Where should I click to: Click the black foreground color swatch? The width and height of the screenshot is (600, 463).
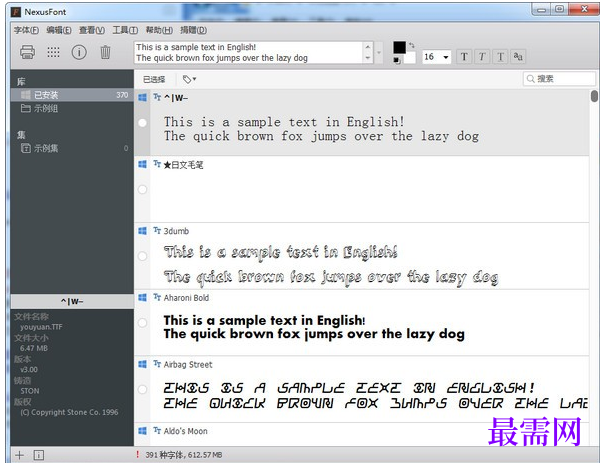[399, 47]
